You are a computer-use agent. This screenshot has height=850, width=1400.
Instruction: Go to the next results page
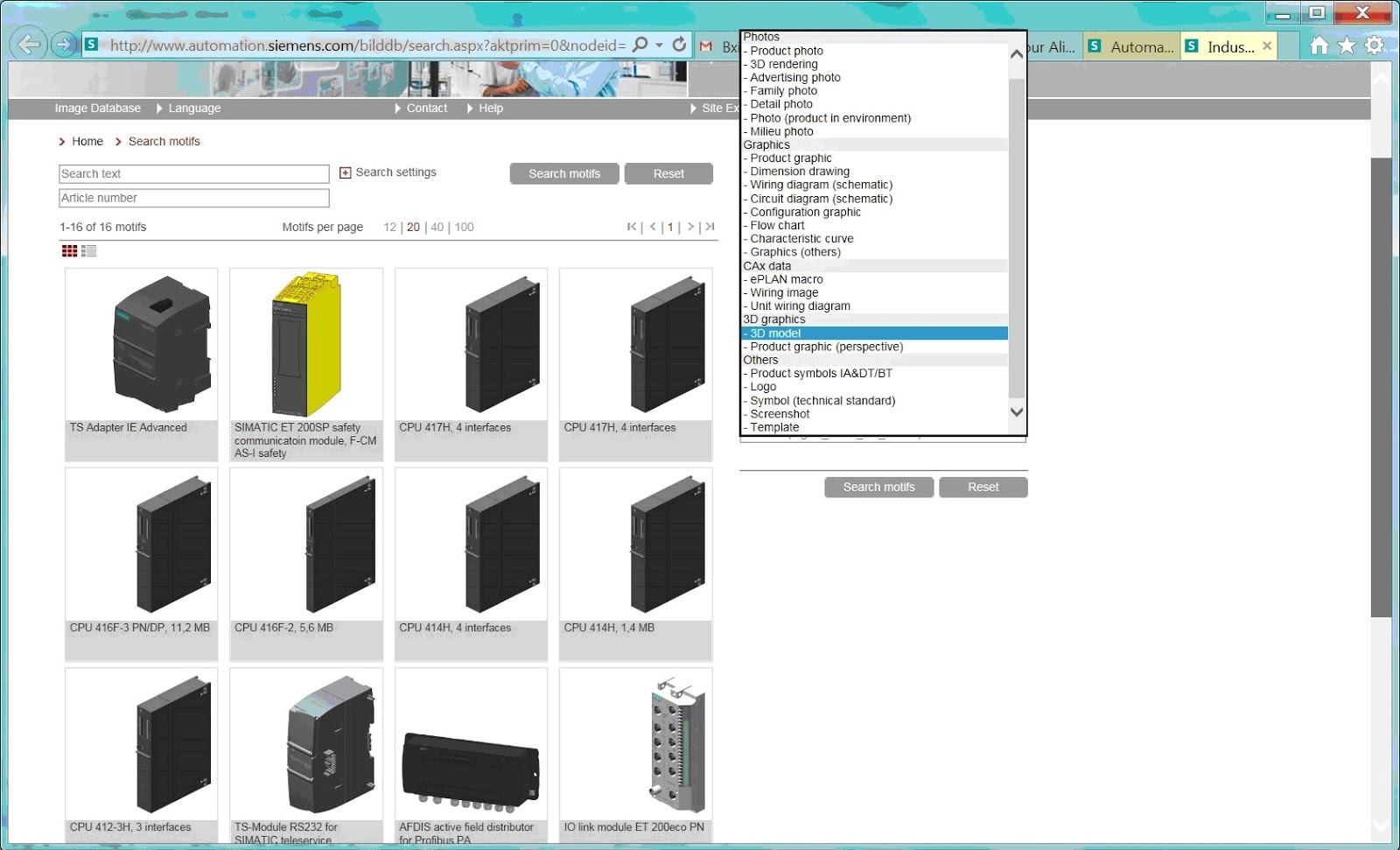pos(690,227)
